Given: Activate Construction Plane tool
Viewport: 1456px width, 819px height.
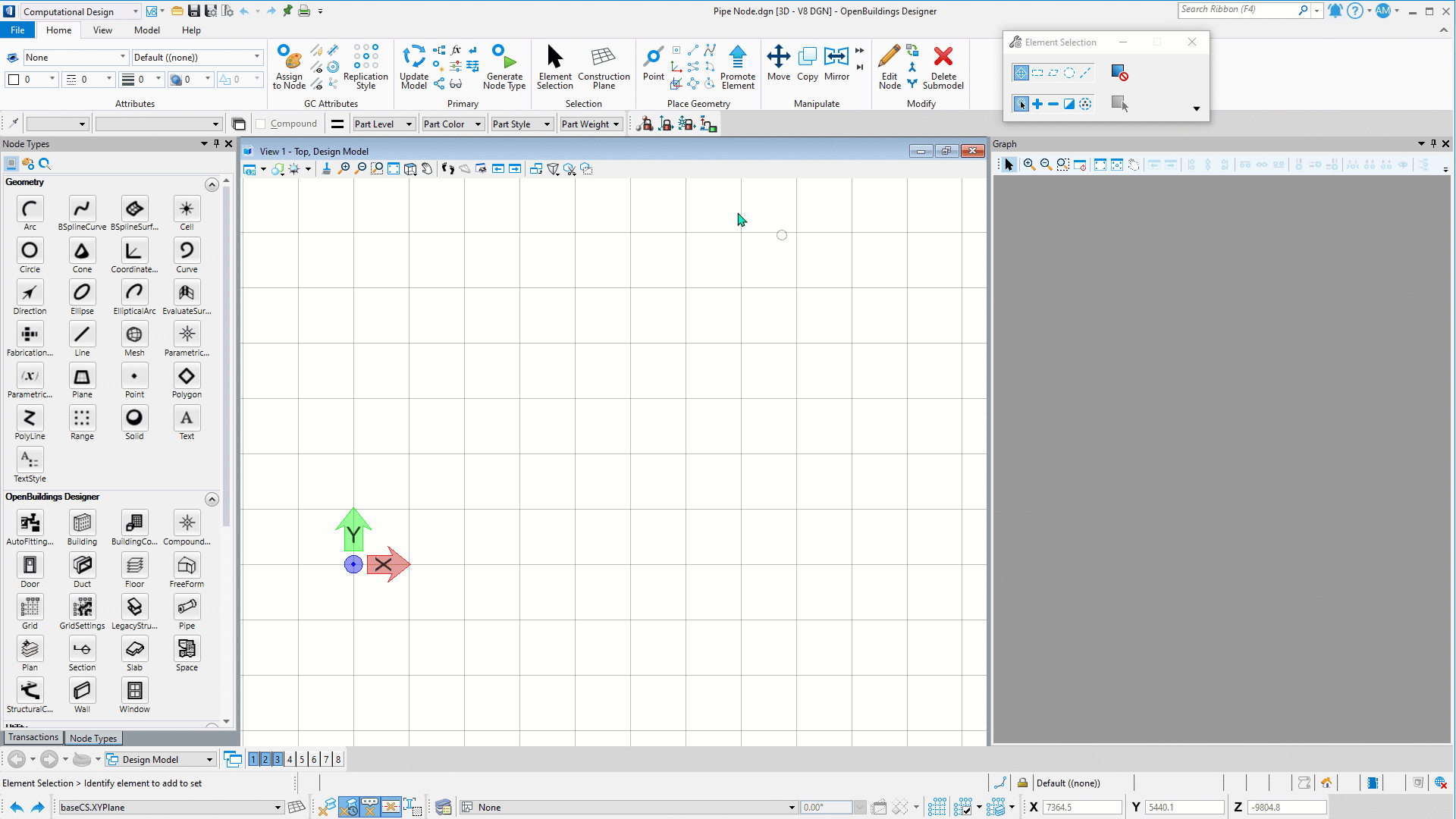Looking at the screenshot, I should (x=604, y=67).
